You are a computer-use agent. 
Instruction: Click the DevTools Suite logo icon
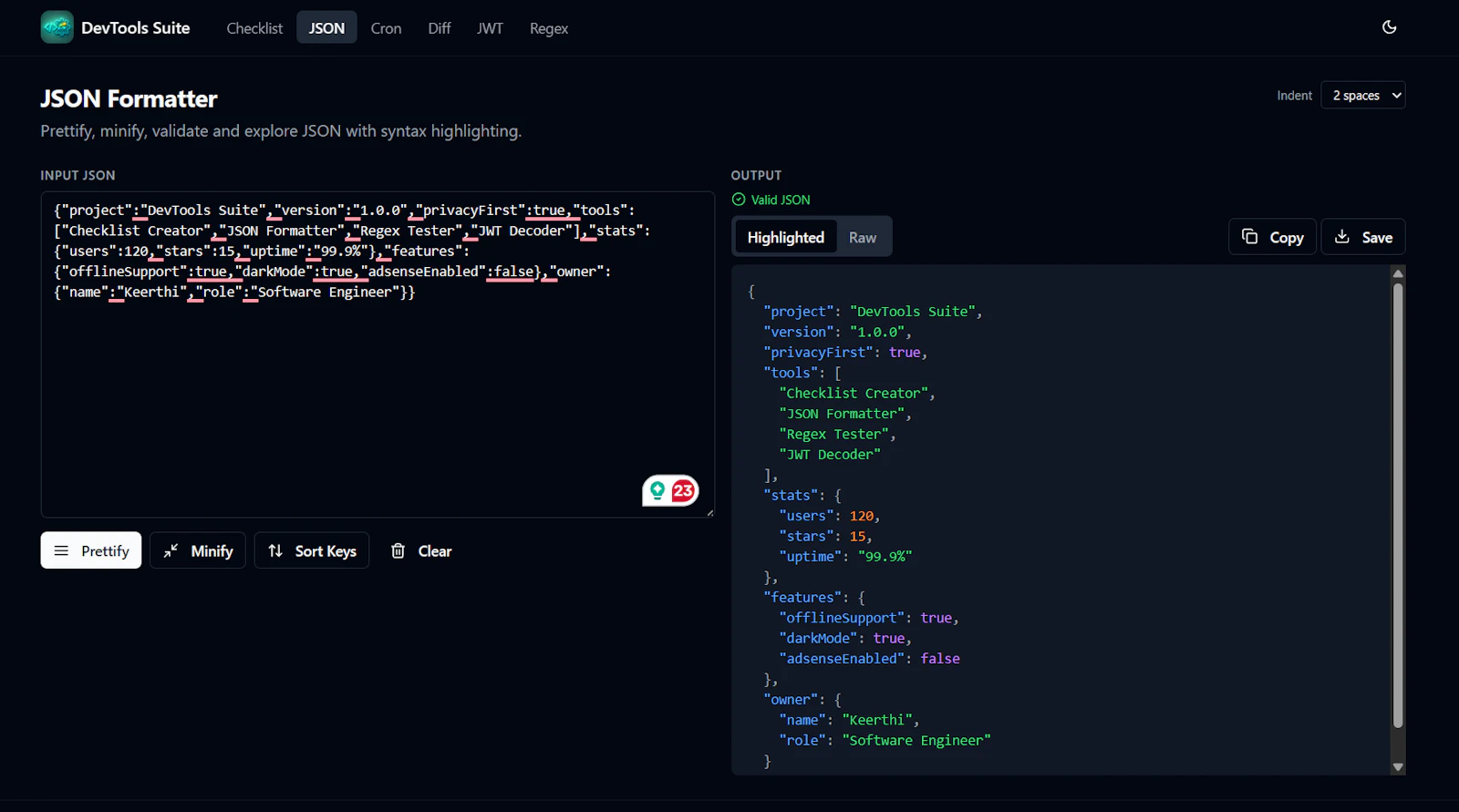coord(57,27)
